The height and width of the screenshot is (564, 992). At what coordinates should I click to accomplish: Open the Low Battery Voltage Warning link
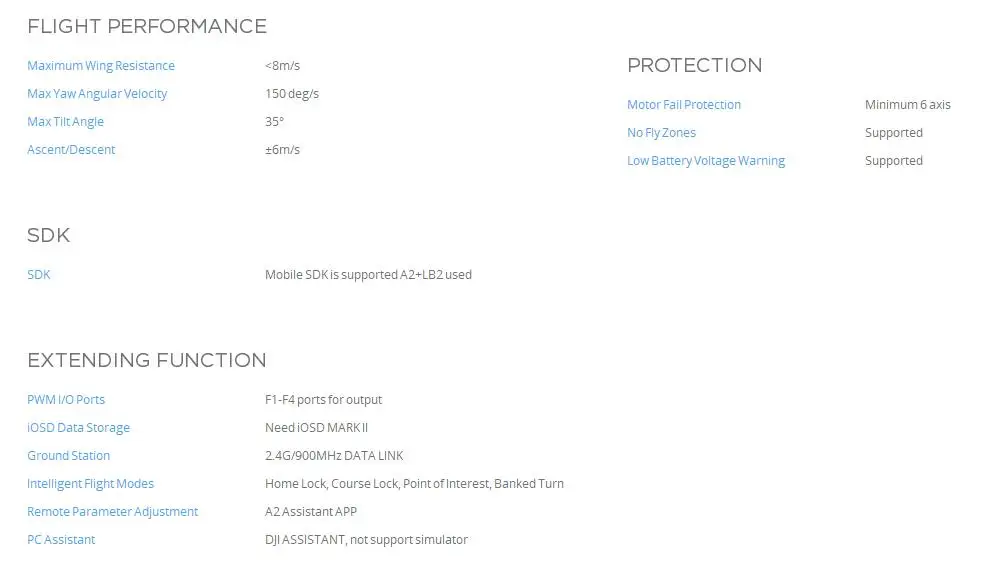click(706, 161)
